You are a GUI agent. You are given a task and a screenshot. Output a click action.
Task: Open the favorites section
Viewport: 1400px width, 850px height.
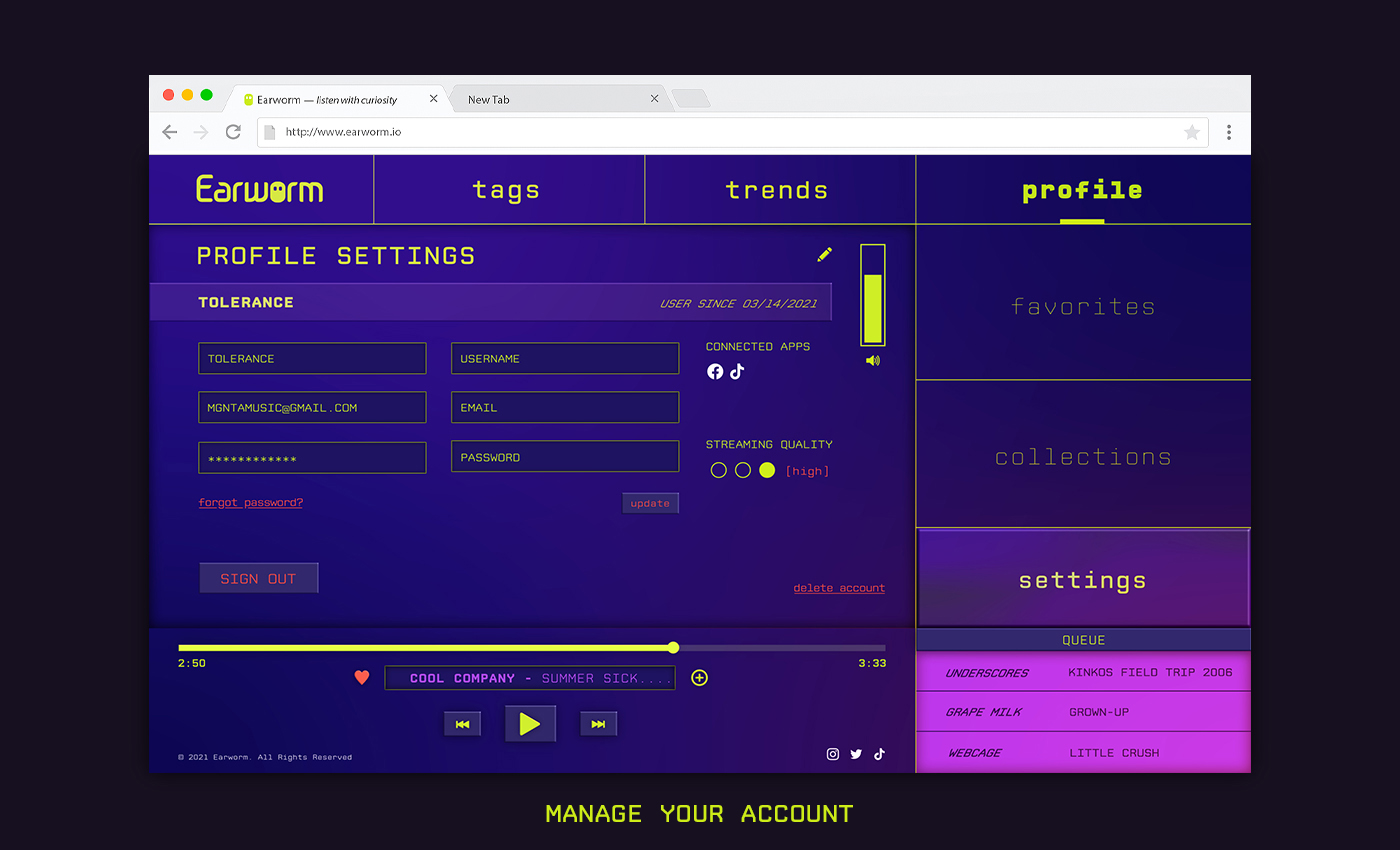1083,303
